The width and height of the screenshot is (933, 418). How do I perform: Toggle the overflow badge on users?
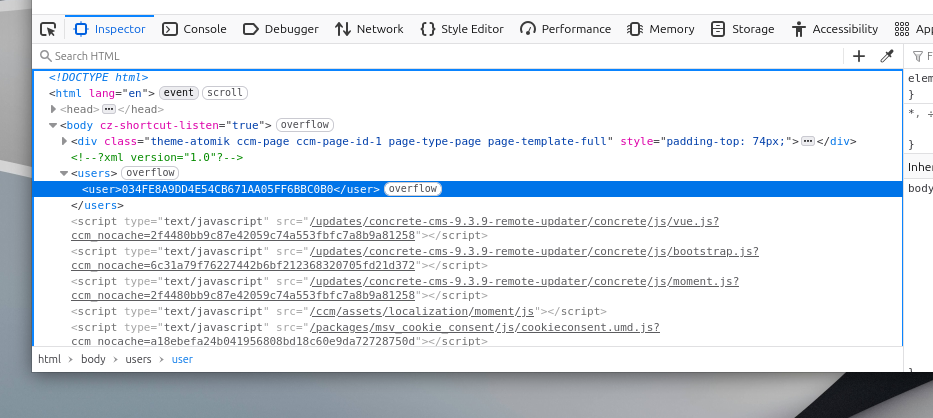click(x=150, y=173)
